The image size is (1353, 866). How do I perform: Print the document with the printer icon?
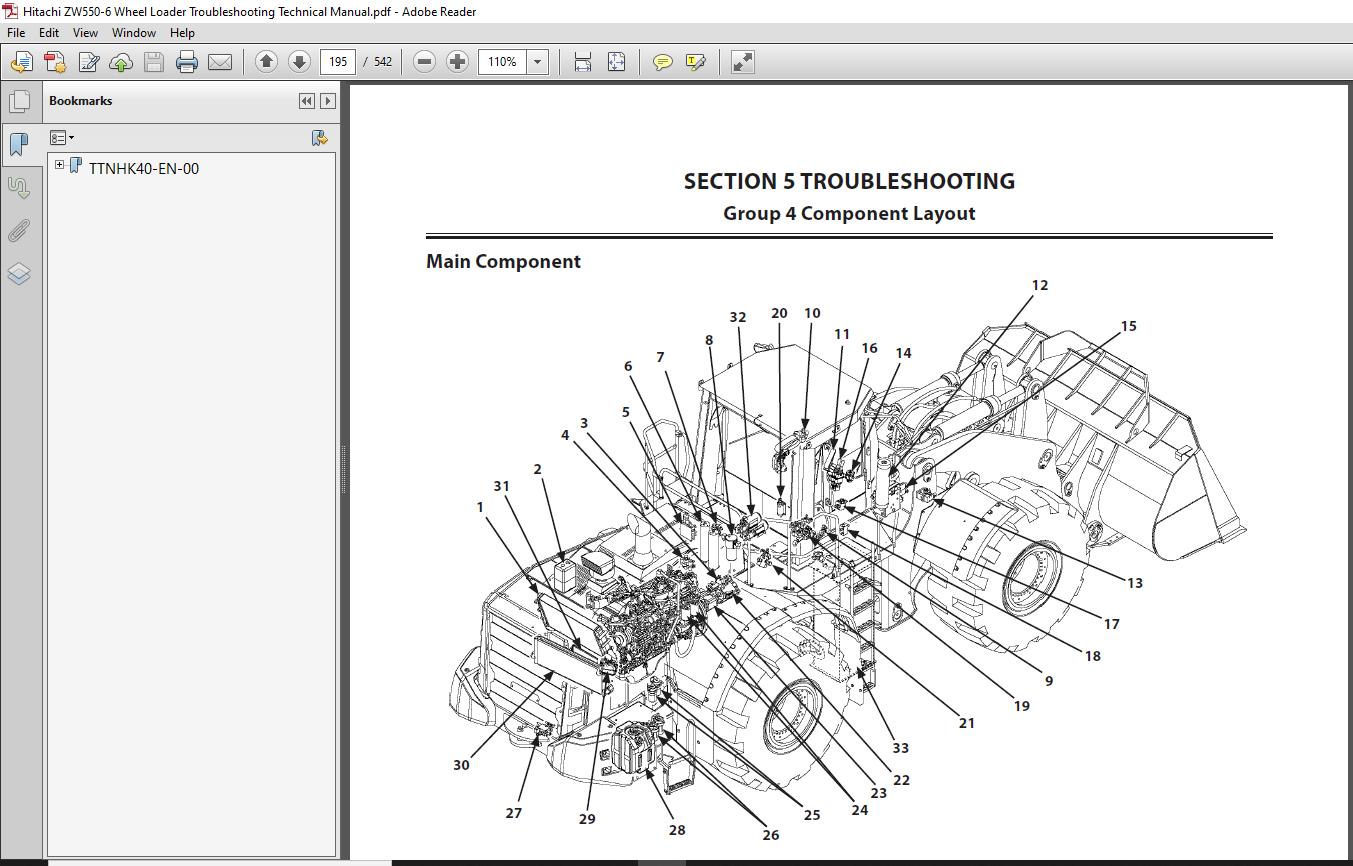pos(187,62)
